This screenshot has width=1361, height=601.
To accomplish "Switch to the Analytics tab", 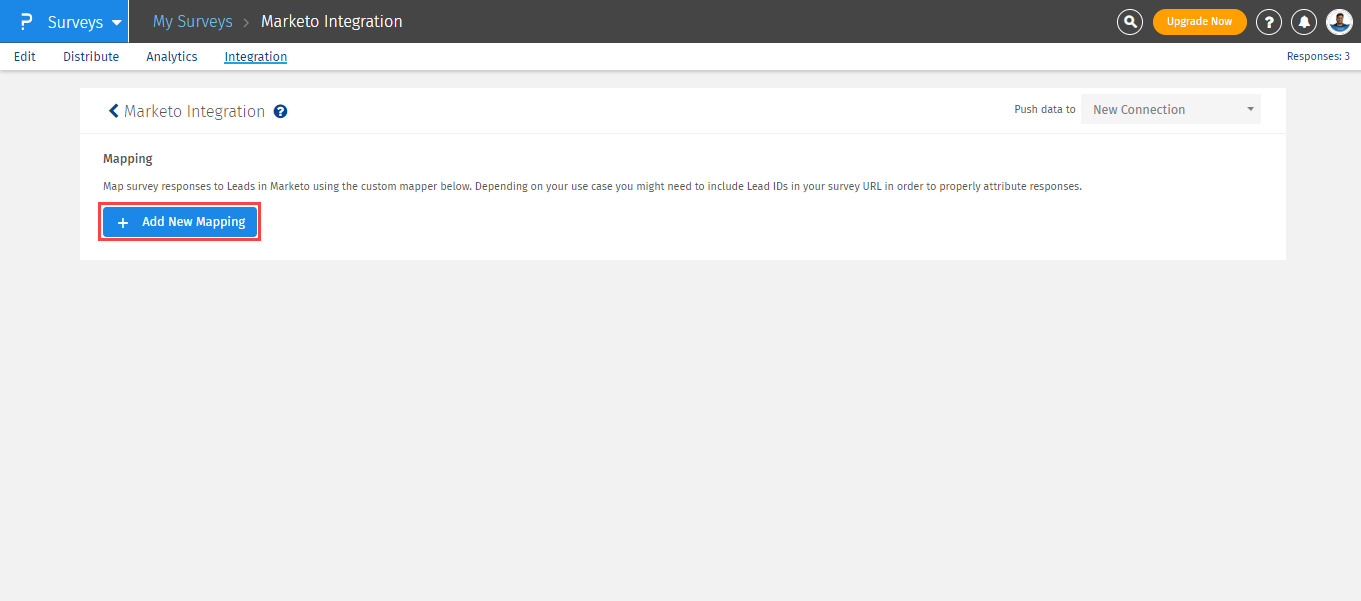I will [x=172, y=57].
